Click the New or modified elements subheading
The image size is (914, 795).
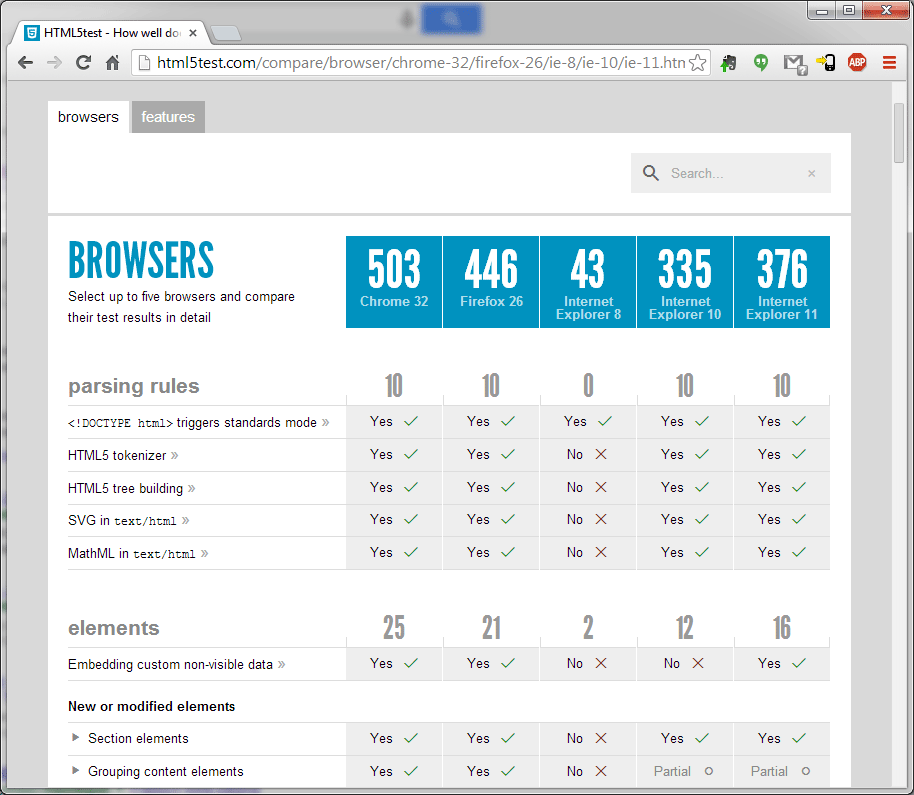152,706
